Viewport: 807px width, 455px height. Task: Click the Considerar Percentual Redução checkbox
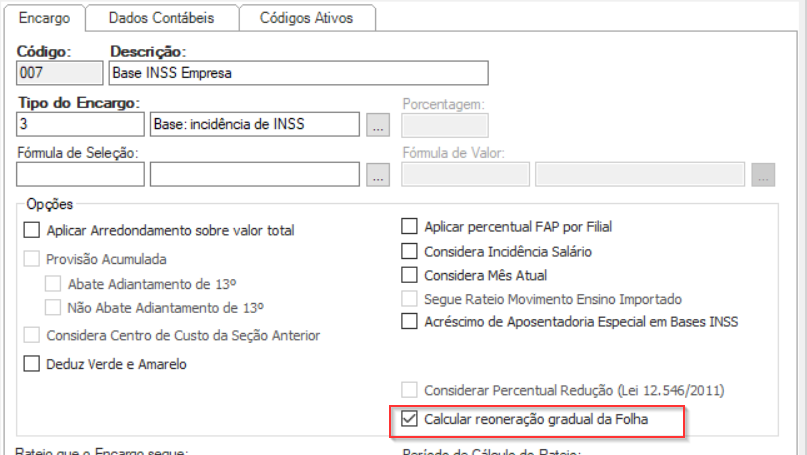409,390
